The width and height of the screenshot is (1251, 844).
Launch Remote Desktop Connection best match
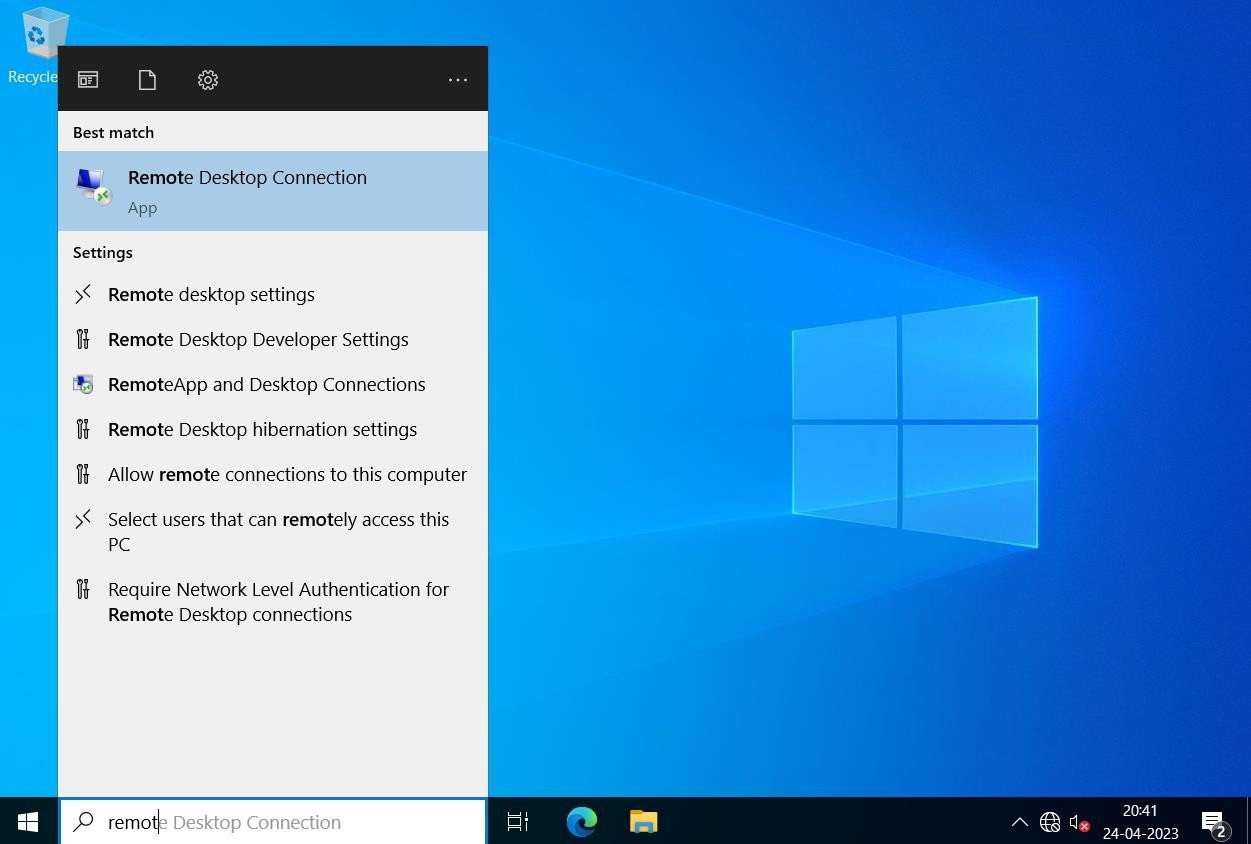point(273,191)
